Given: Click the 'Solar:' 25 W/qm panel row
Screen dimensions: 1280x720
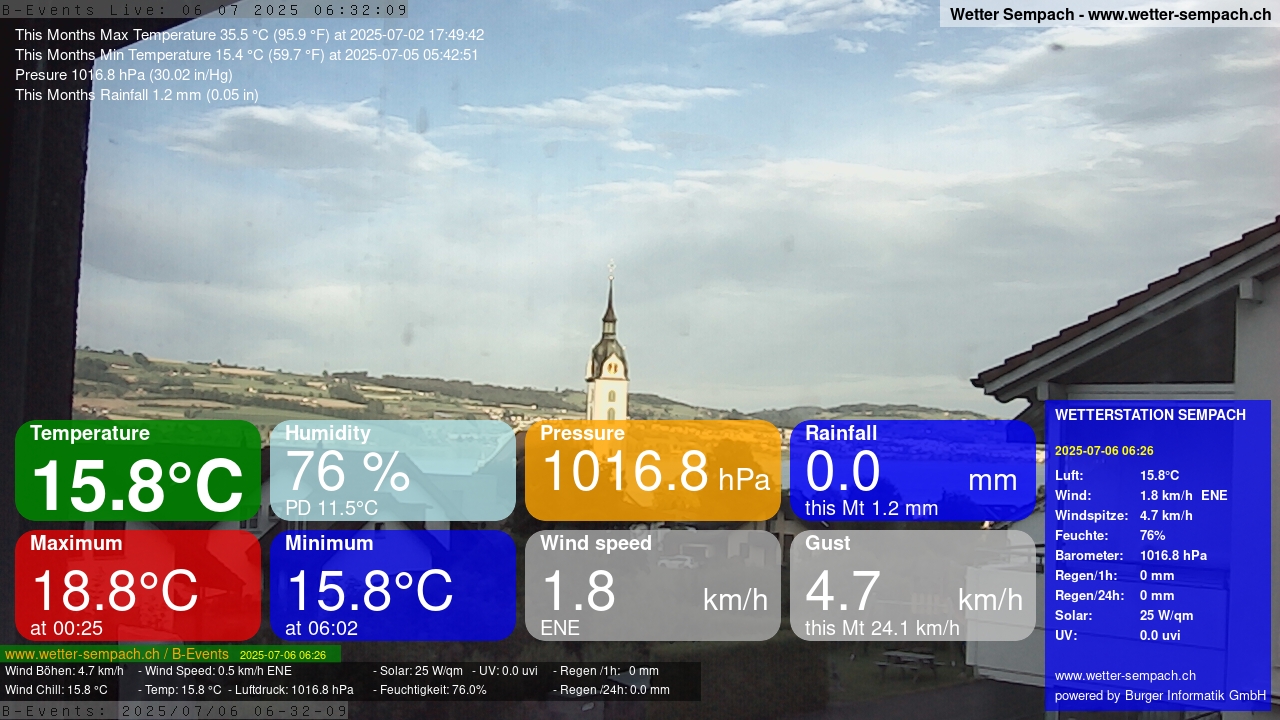Looking at the screenshot, I should tap(1124, 616).
